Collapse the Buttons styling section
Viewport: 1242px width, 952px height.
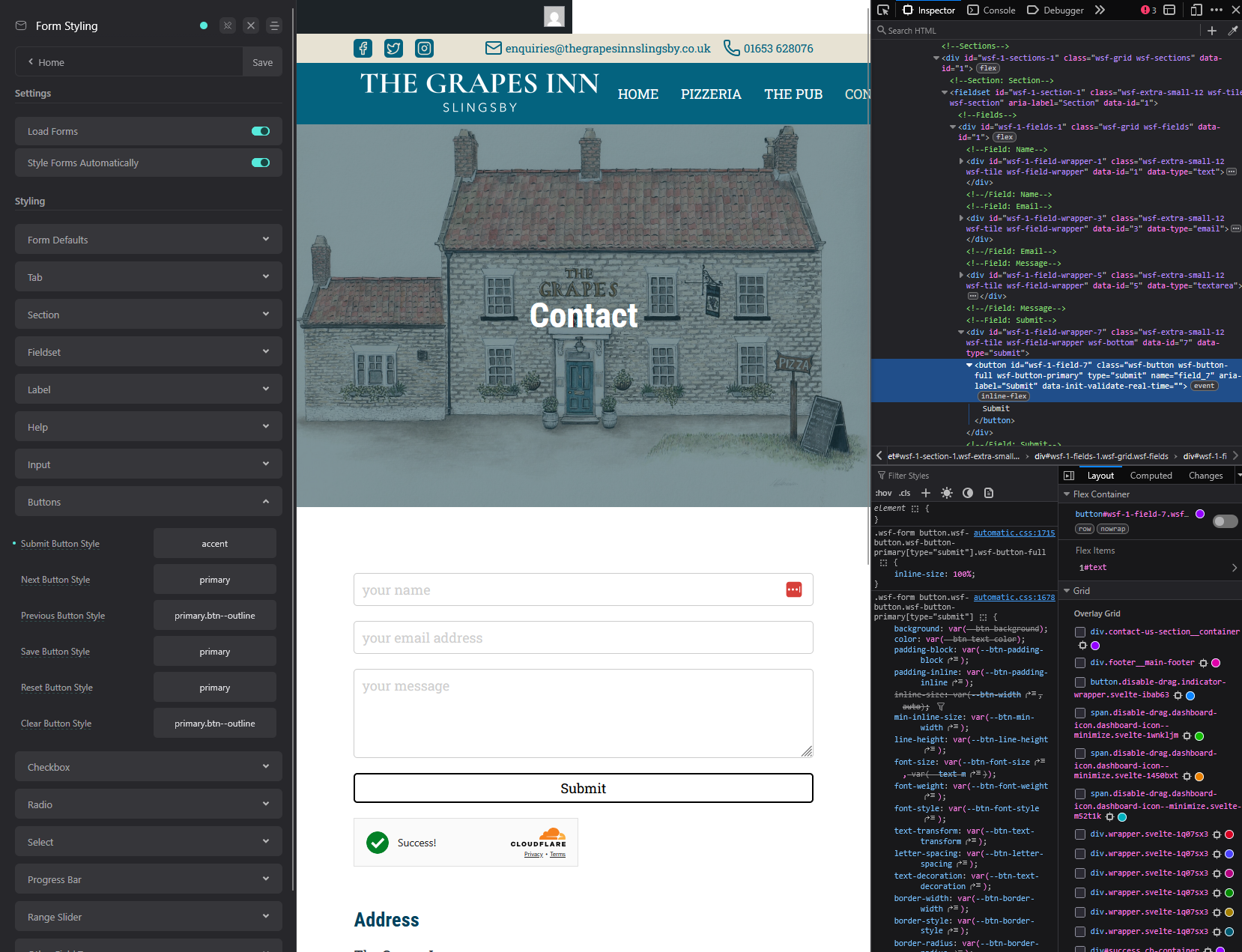click(148, 502)
